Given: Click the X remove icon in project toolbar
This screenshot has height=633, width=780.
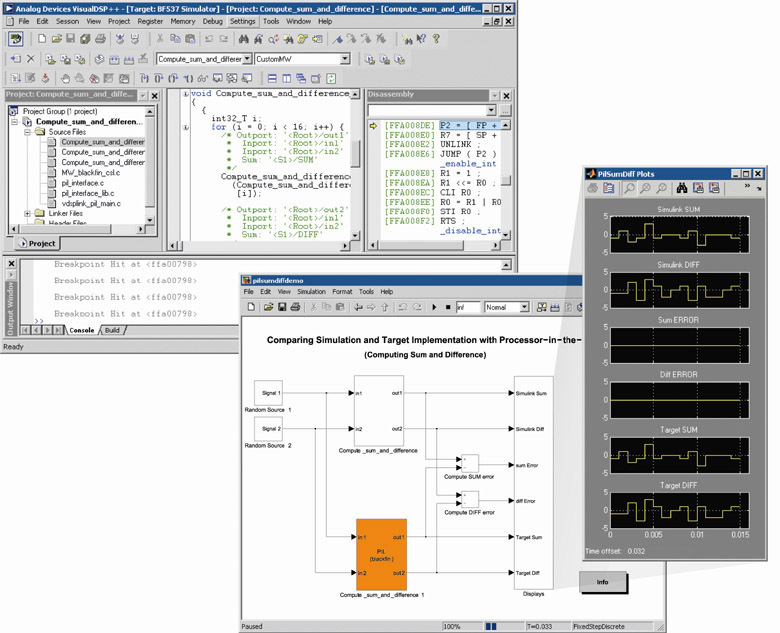Looking at the screenshot, I should (x=30, y=59).
